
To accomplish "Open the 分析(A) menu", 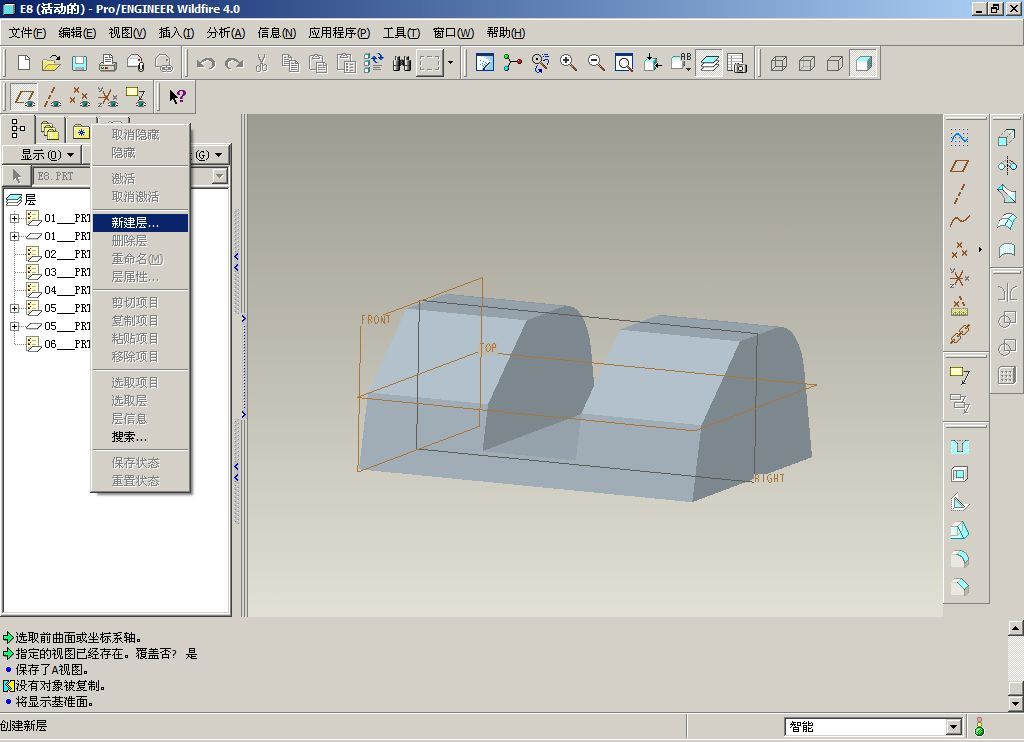I will pyautogui.click(x=225, y=33).
